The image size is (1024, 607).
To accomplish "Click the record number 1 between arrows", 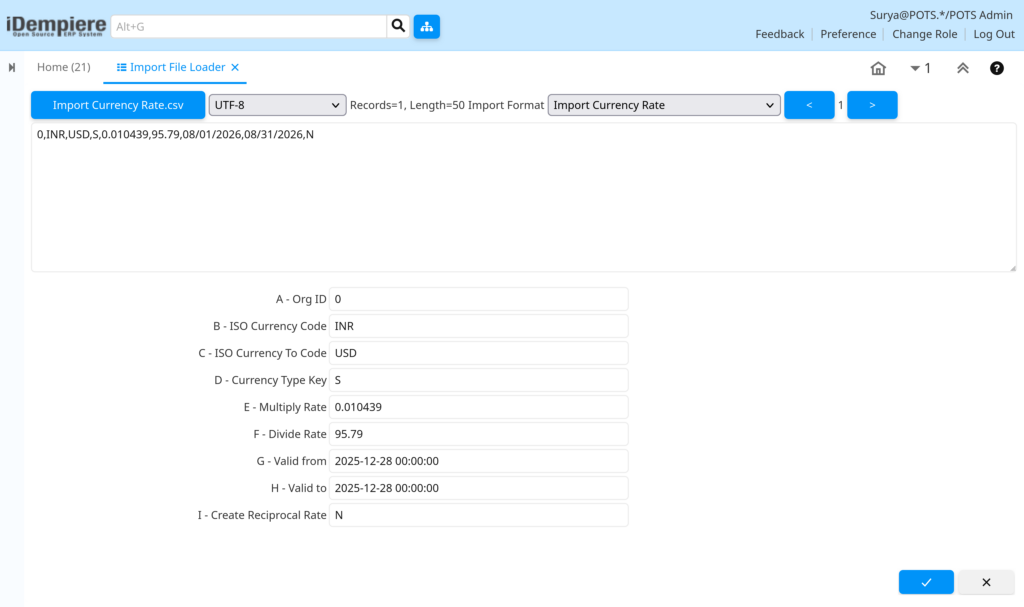I will [x=840, y=105].
